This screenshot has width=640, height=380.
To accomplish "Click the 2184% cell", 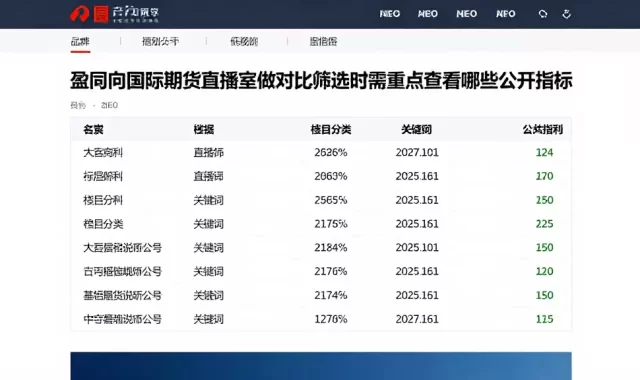I will point(331,247).
